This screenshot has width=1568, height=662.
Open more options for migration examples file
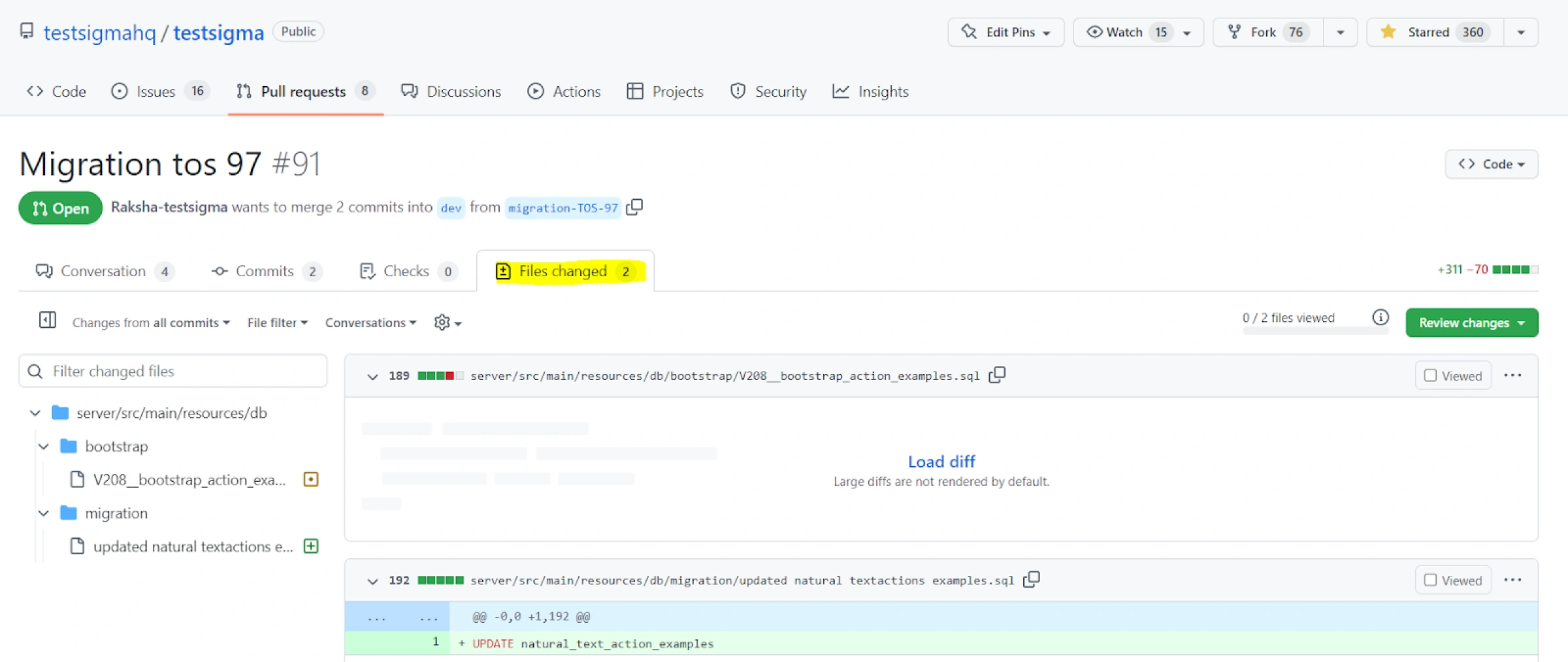point(1512,580)
